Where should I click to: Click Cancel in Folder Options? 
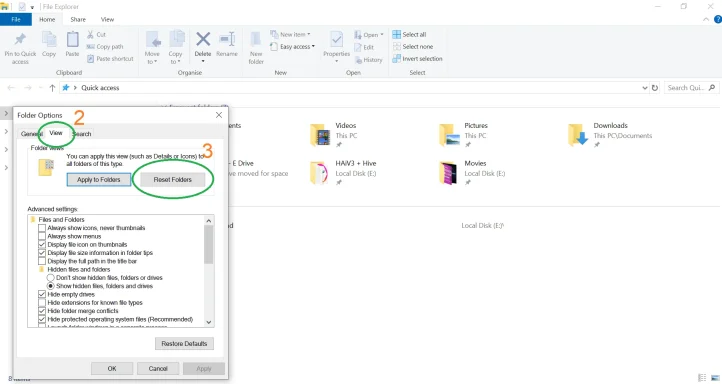158,368
